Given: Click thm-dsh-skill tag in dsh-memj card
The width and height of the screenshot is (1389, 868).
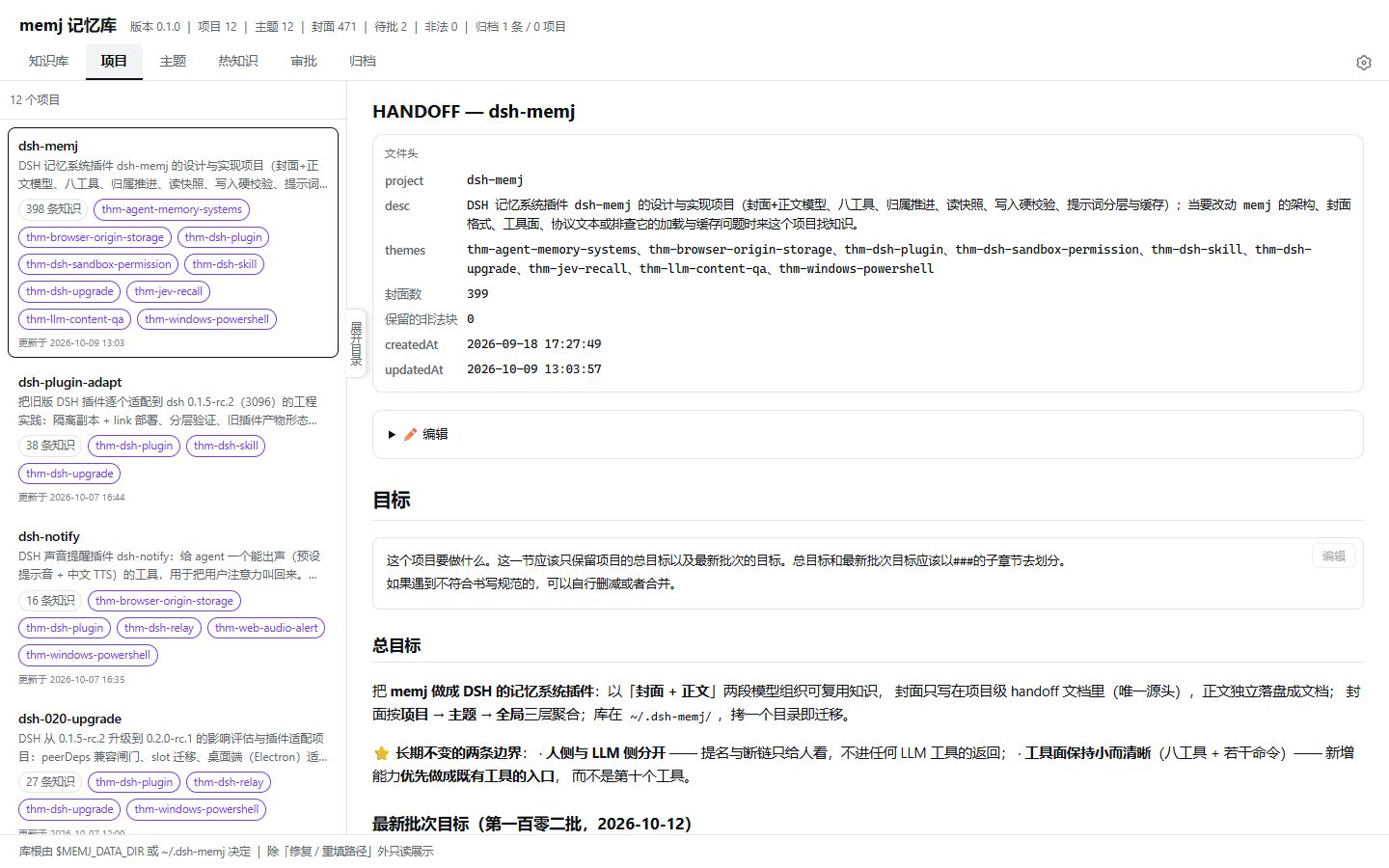Looking at the screenshot, I should (224, 264).
